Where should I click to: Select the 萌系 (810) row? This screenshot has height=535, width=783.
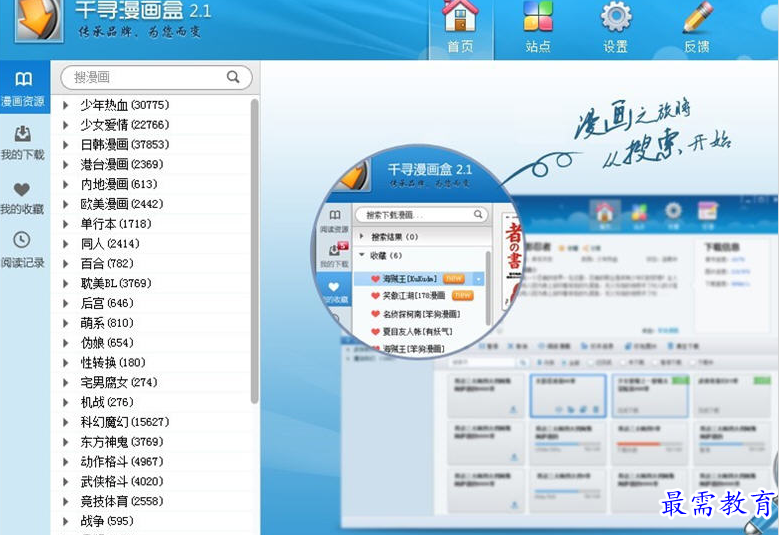tap(150, 323)
